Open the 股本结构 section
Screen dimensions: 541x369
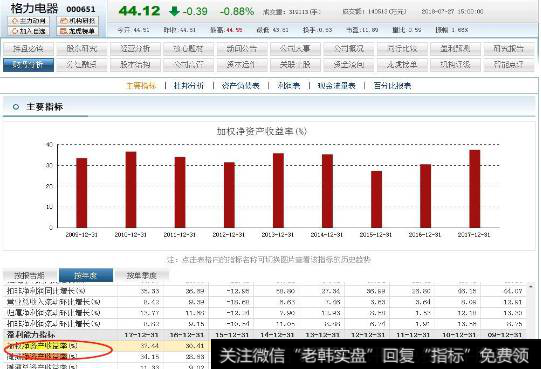click(135, 65)
